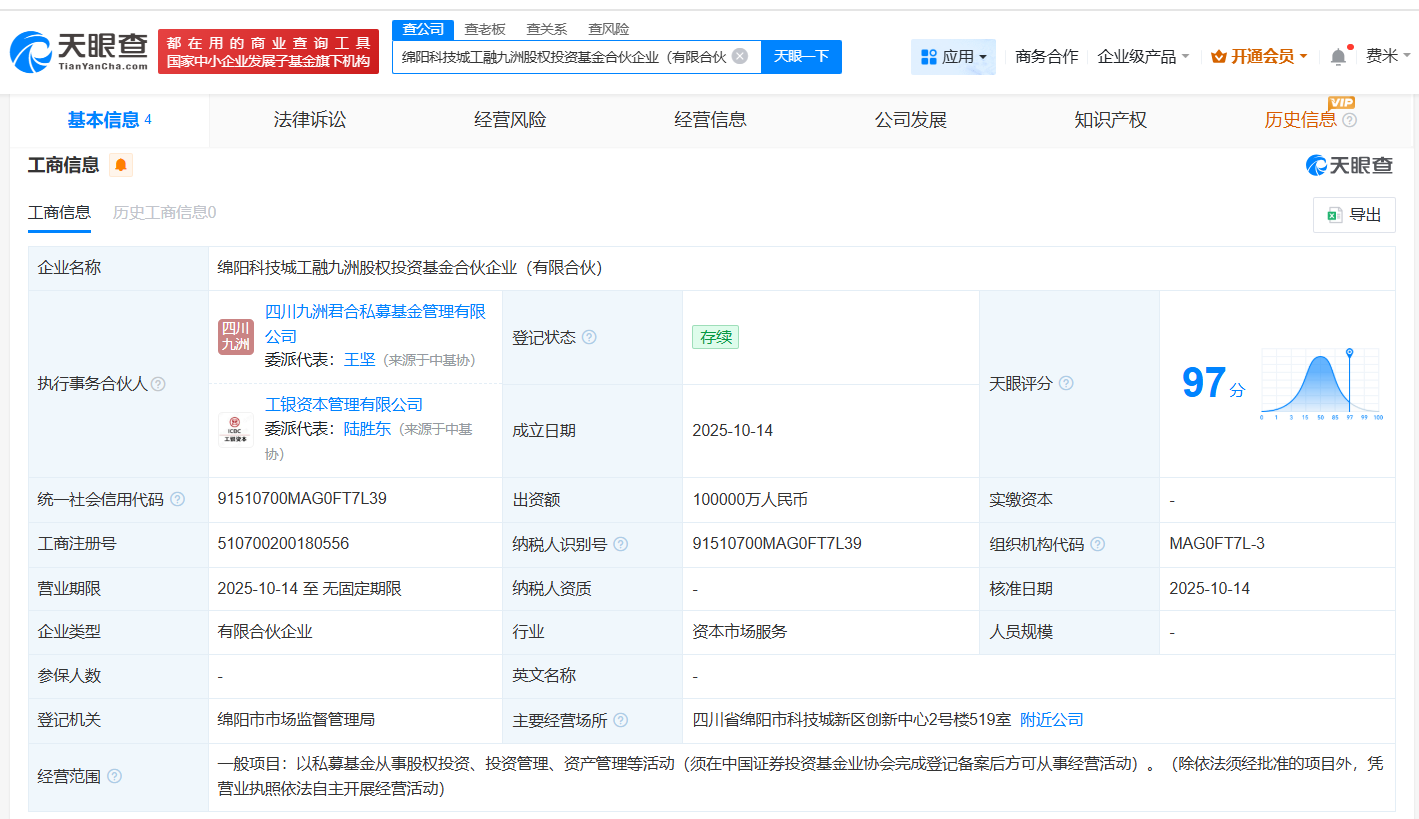
Task: Click the orange alert bell beside 工商信息
Action: pos(122,165)
